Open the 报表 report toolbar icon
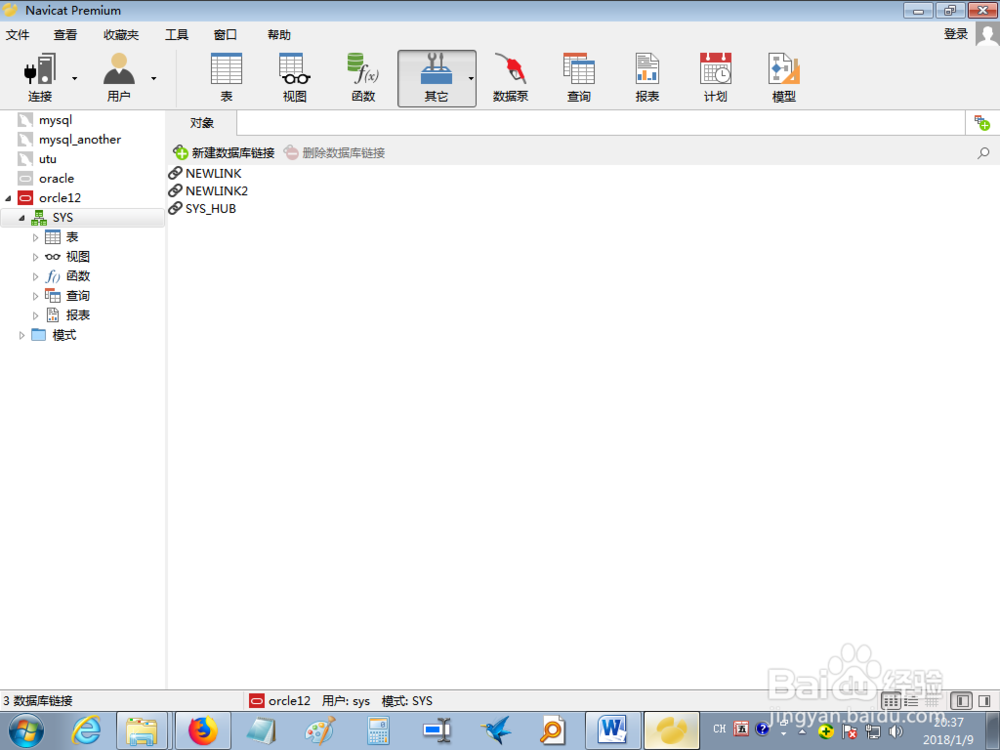 click(x=647, y=78)
